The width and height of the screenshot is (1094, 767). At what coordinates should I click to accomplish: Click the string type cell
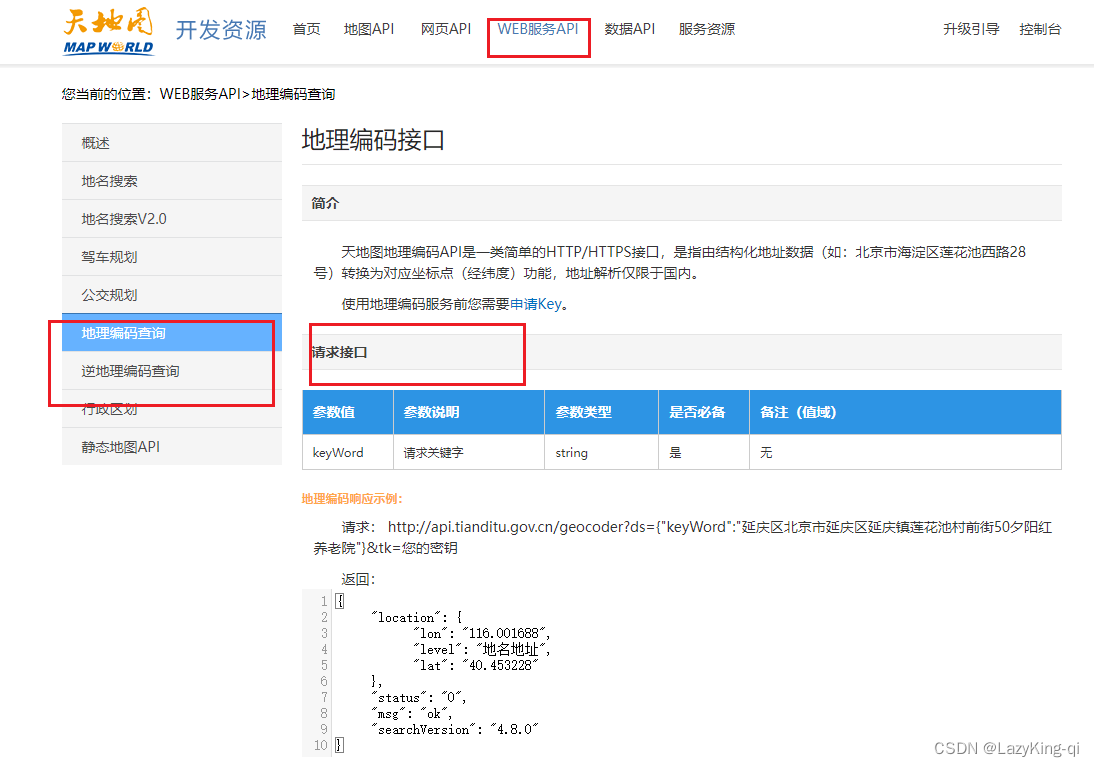[x=601, y=452]
